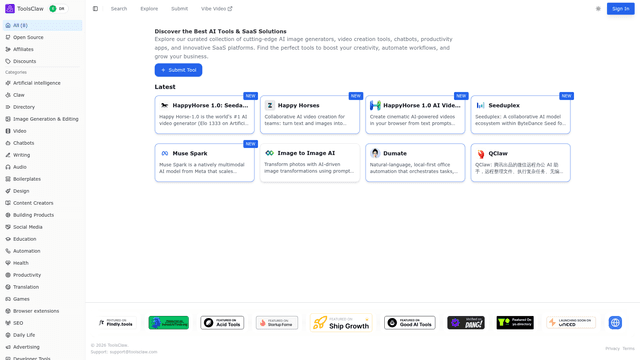640x360 pixels.
Task: Open the Privacy footer link
Action: (612, 349)
